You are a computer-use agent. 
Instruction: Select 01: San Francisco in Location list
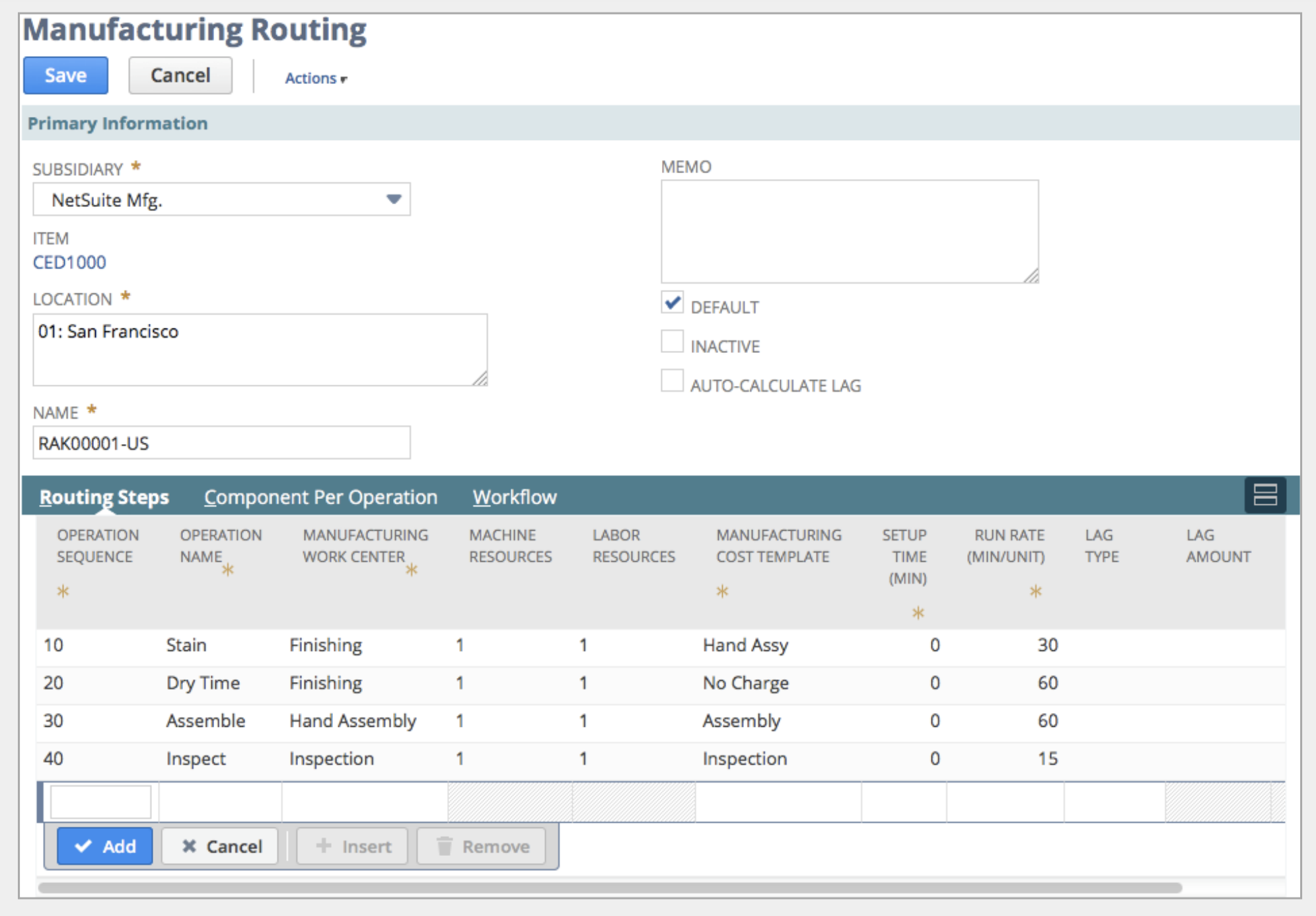pyautogui.click(x=108, y=331)
